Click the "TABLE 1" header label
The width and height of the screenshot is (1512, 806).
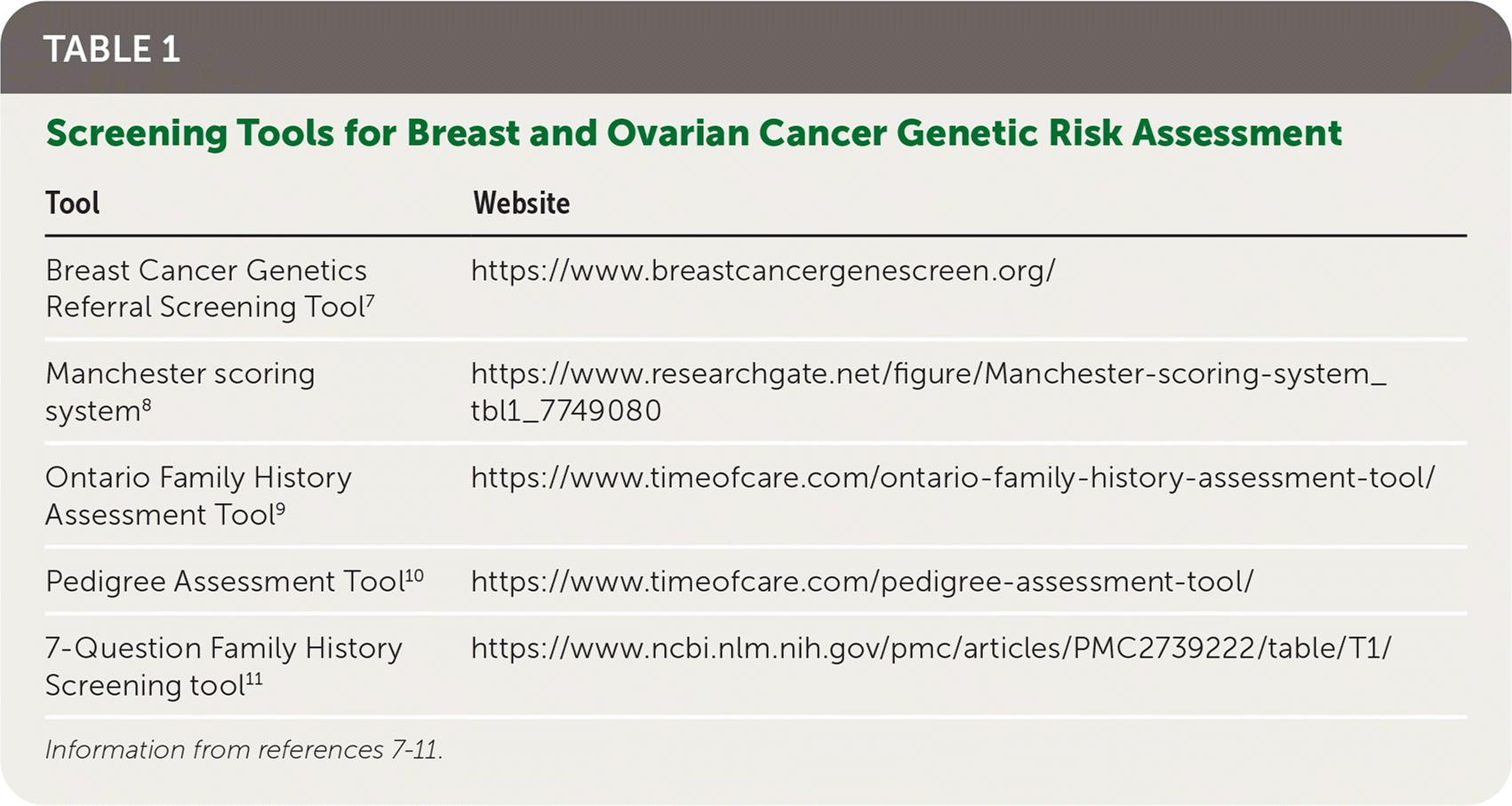(x=112, y=50)
